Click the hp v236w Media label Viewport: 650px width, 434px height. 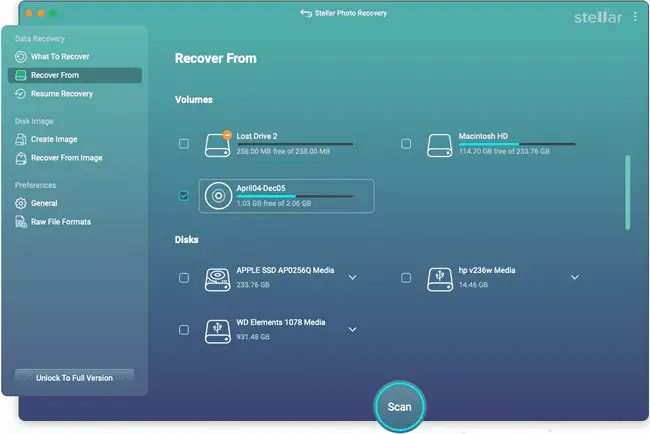pyautogui.click(x=487, y=270)
